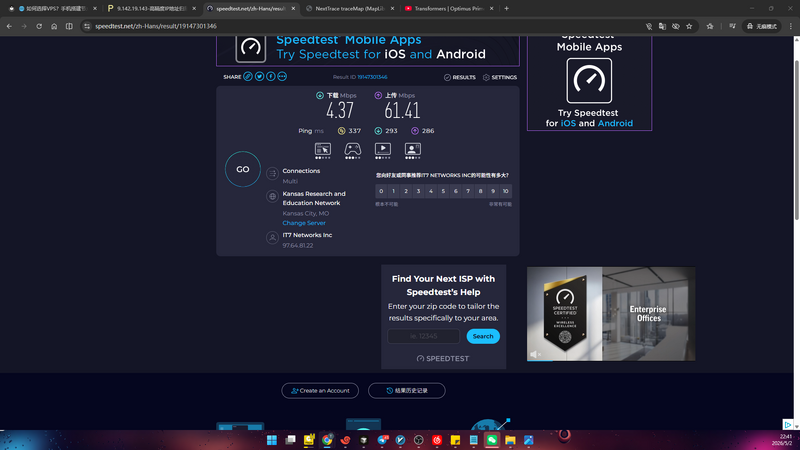Open the iOS link in sidebar ad
The height and width of the screenshot is (450, 800).
[568, 123]
